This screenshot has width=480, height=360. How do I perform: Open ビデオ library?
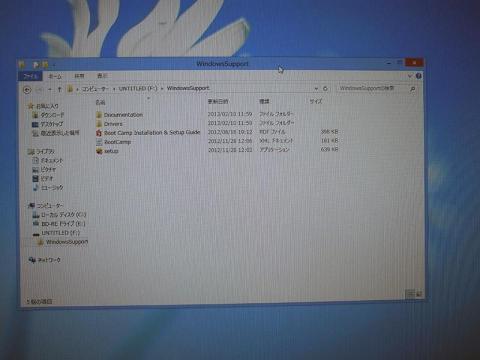tap(47, 179)
